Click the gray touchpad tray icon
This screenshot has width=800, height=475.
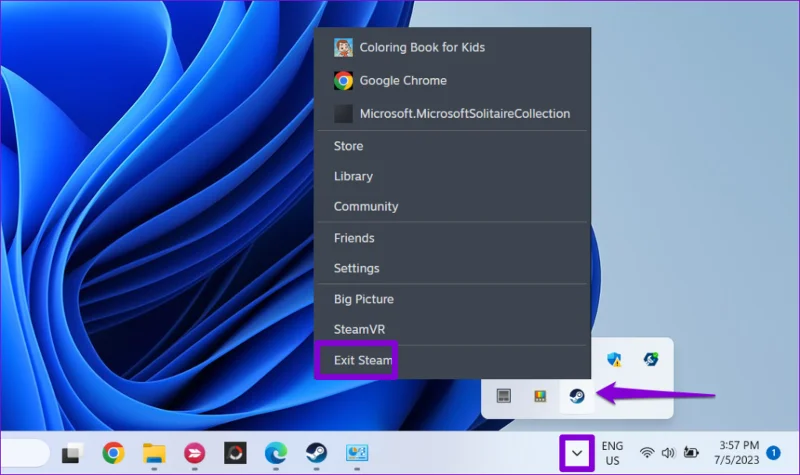(x=504, y=396)
